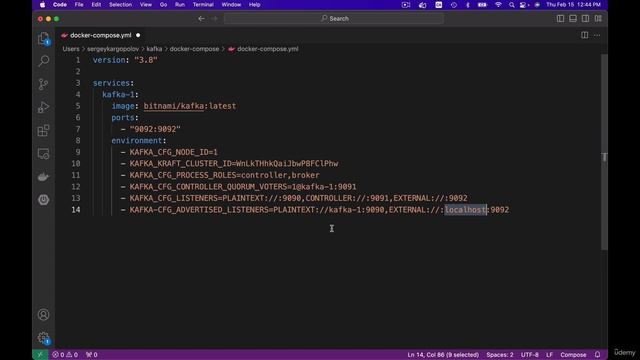Show errors and warnings problems panel
640x360 pixels.
point(65,355)
